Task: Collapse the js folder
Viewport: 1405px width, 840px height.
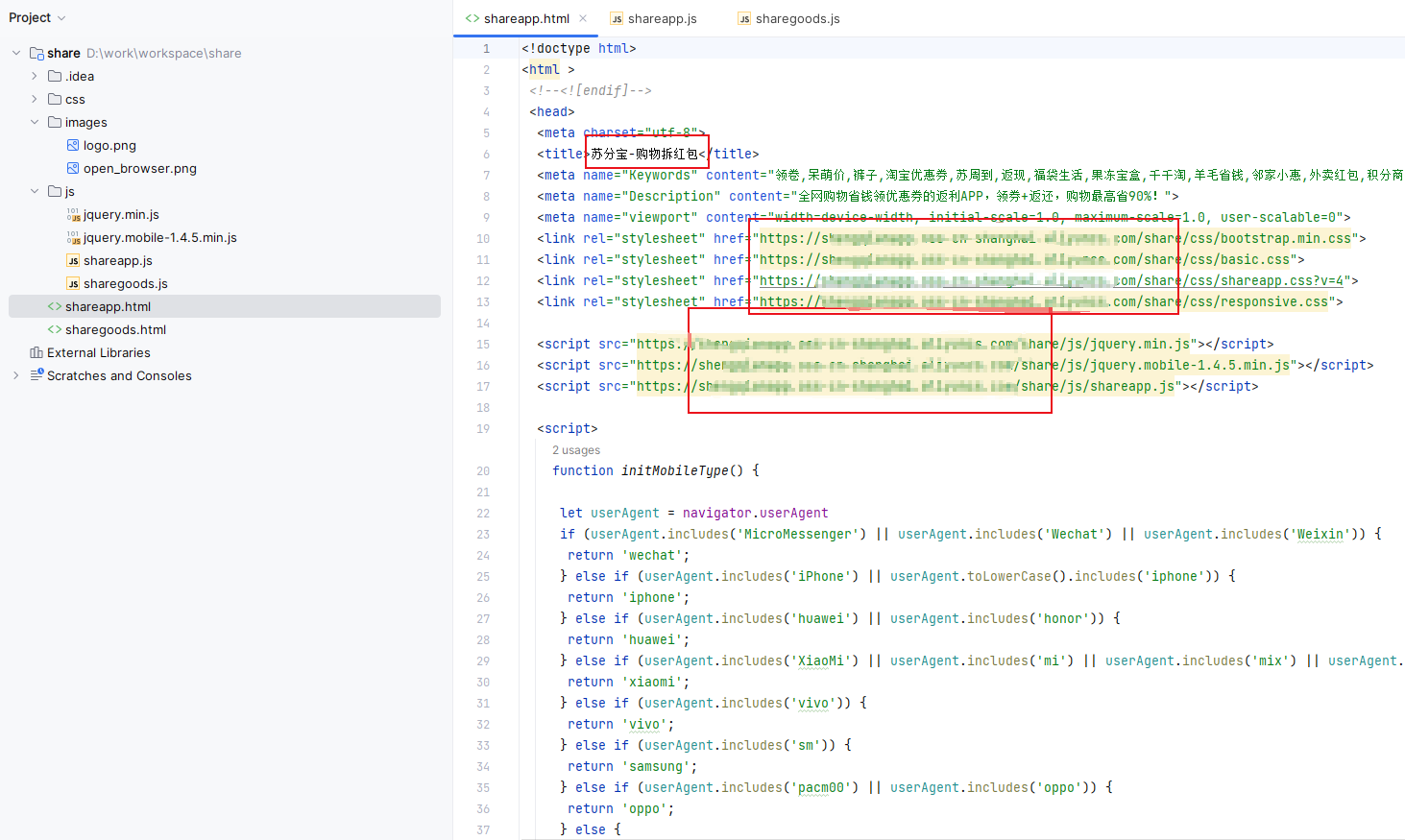Action: pos(35,191)
